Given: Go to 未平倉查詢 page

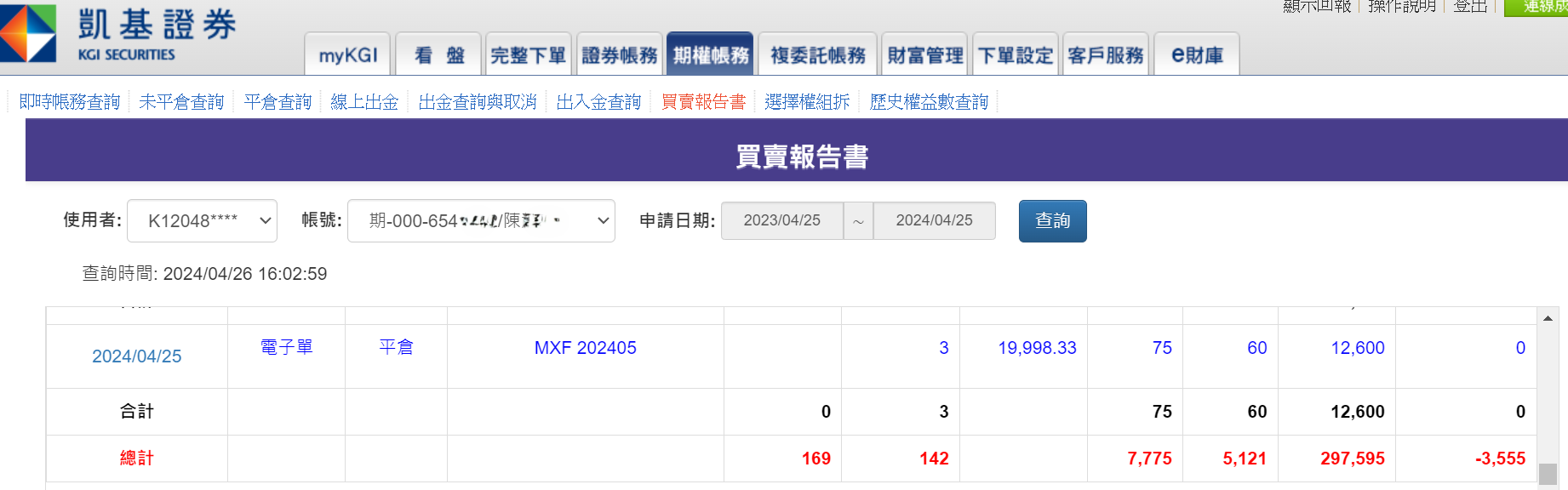Looking at the screenshot, I should coord(181,102).
